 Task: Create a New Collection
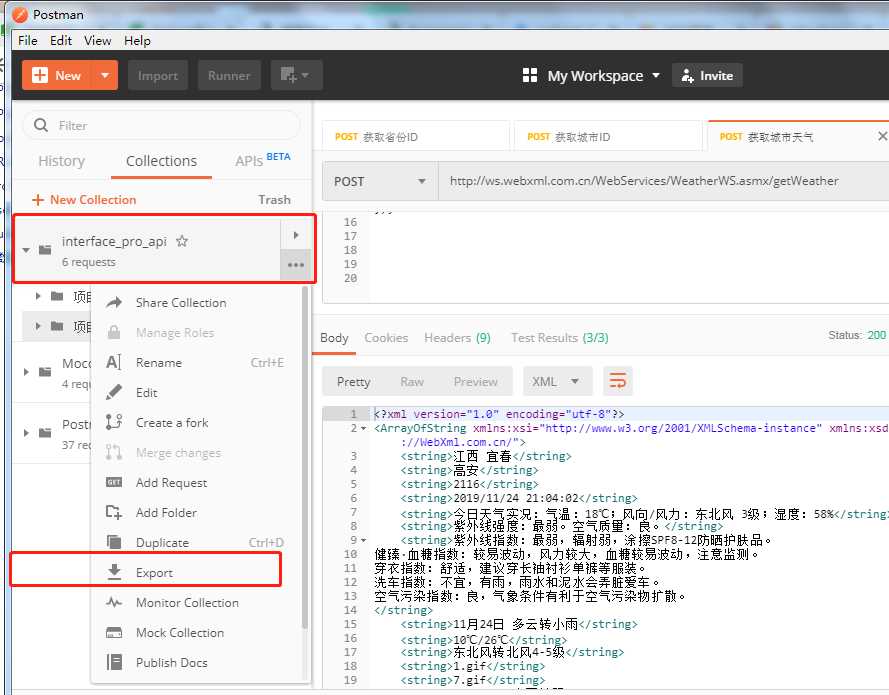point(84,200)
